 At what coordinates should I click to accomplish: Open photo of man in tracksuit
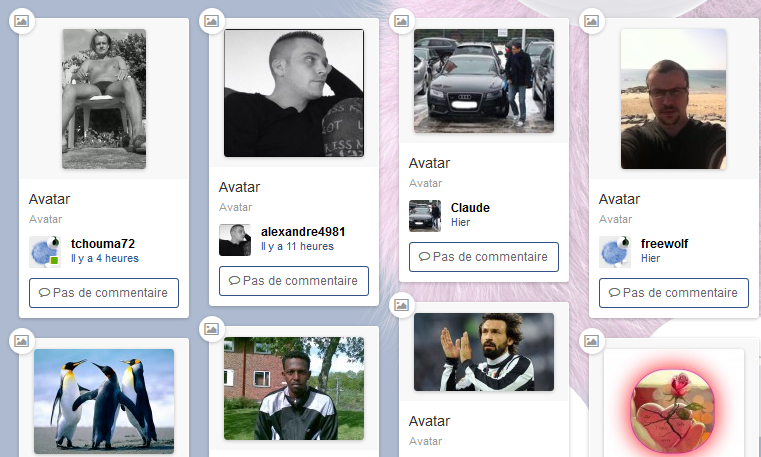pyautogui.click(x=294, y=389)
